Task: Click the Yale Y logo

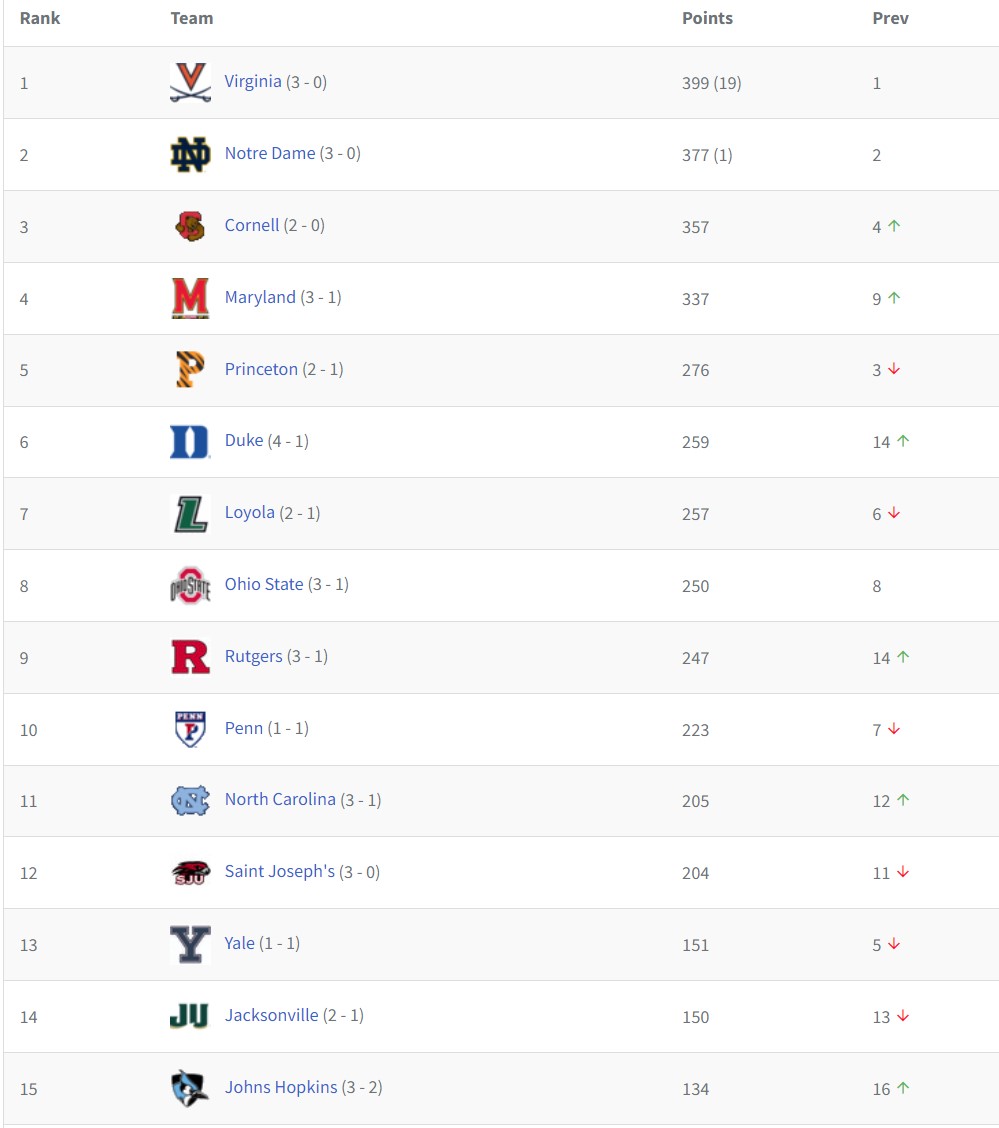Action: 191,944
